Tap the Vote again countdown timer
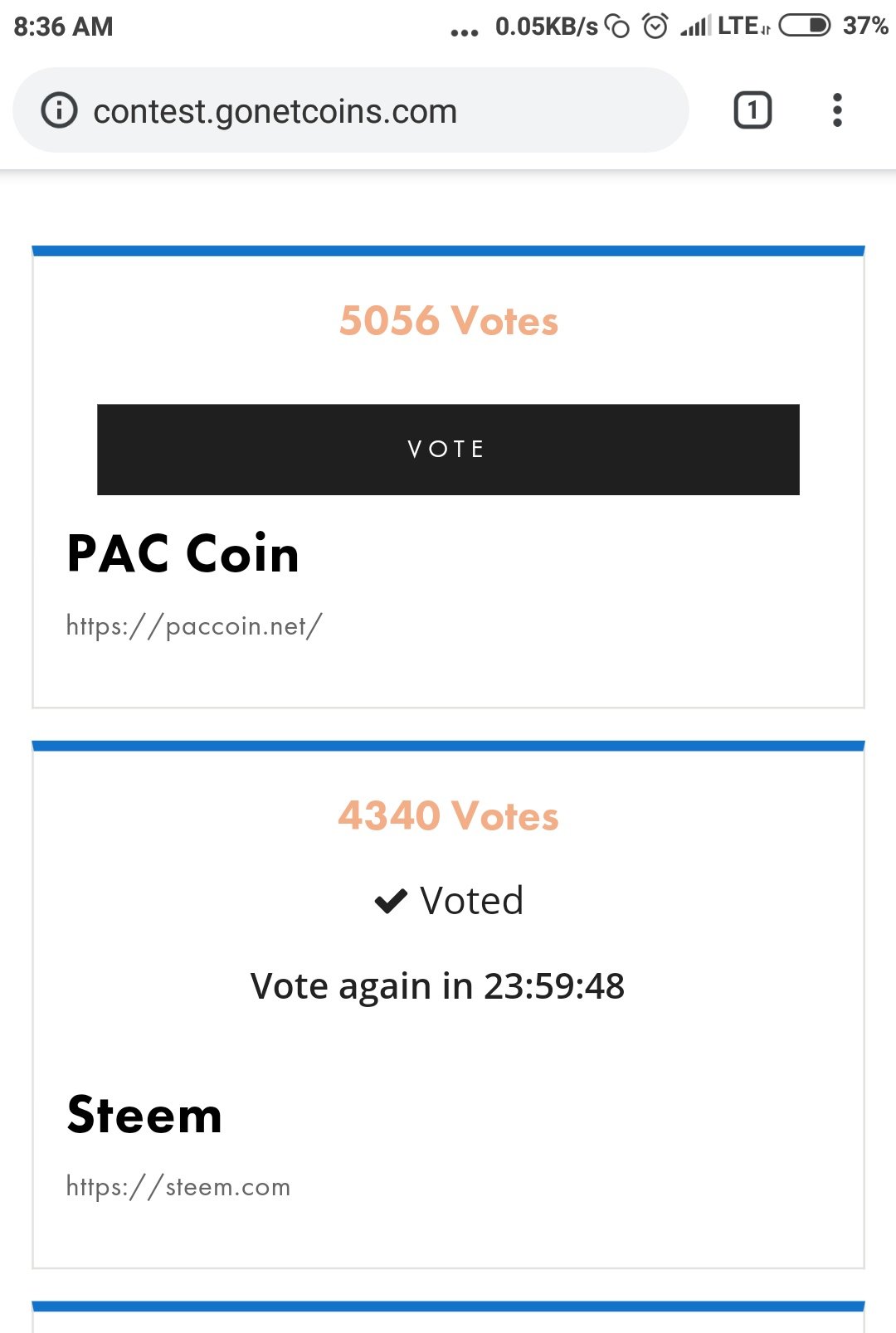The width and height of the screenshot is (896, 1333). pyautogui.click(x=437, y=986)
